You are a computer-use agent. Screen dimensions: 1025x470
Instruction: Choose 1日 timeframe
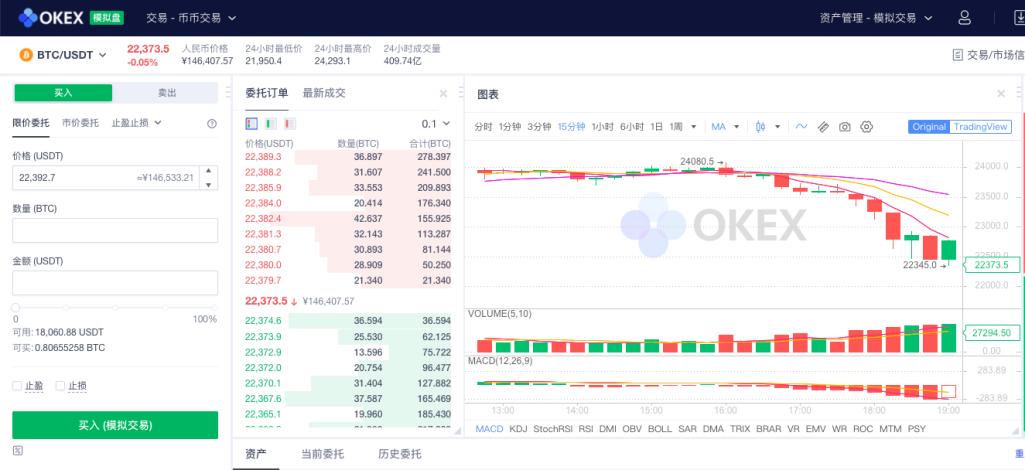click(657, 127)
